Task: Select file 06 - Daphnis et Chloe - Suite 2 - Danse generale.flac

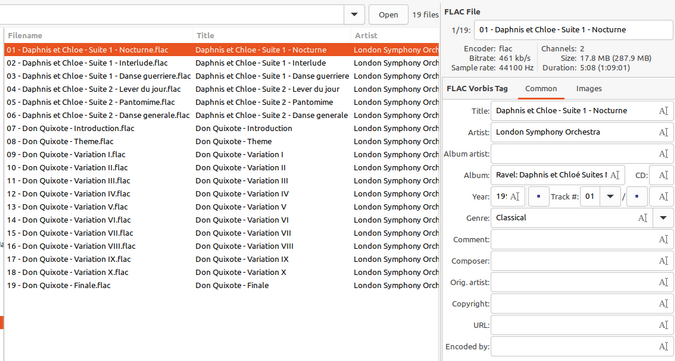Action: (221, 115)
